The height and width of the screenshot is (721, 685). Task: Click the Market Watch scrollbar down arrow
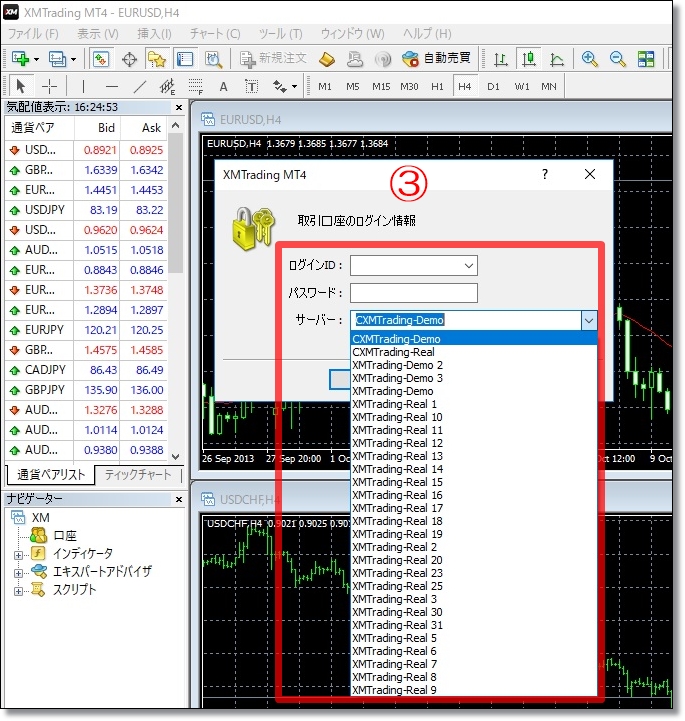175,457
